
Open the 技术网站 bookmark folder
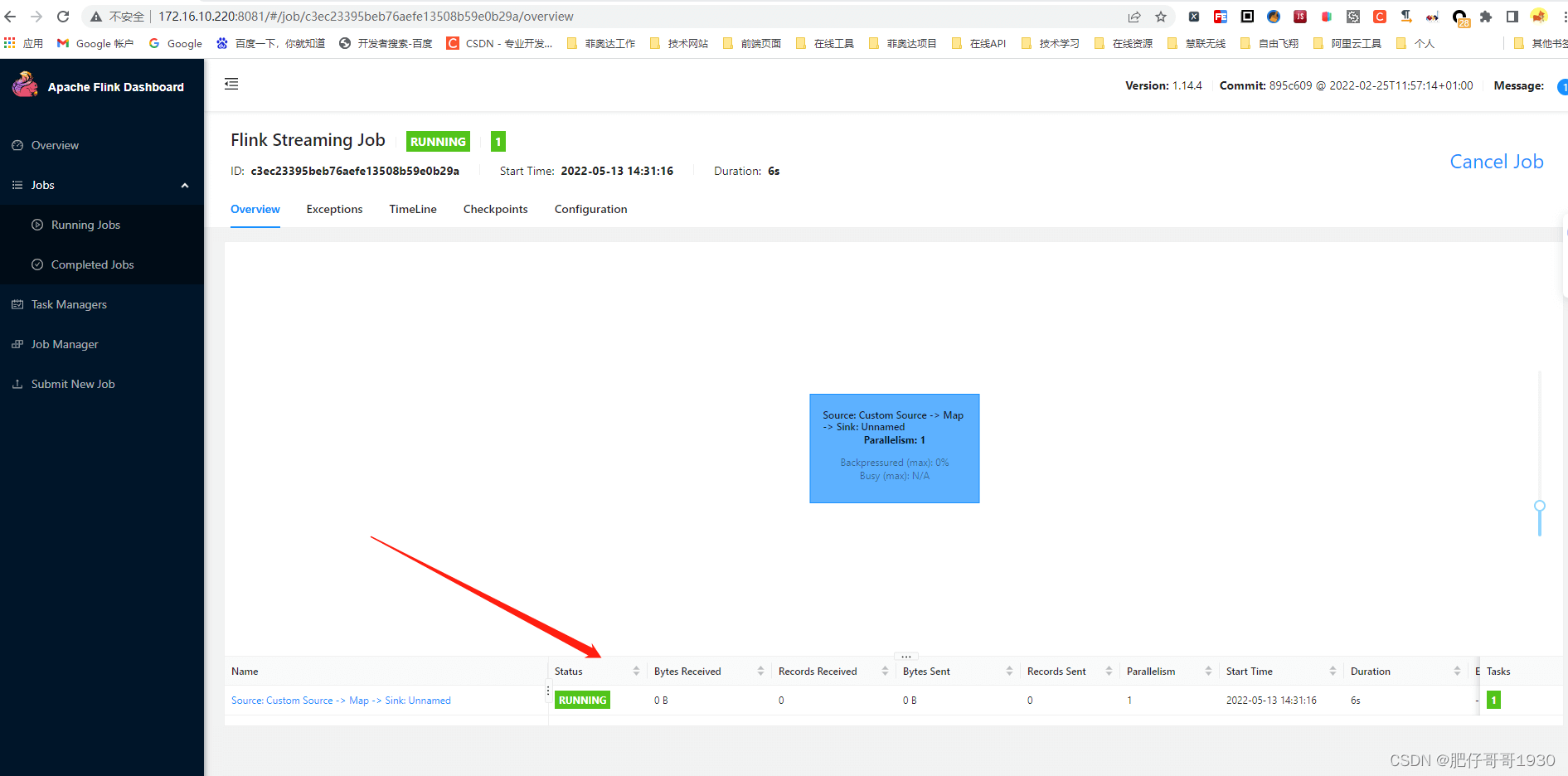pyautogui.click(x=679, y=43)
